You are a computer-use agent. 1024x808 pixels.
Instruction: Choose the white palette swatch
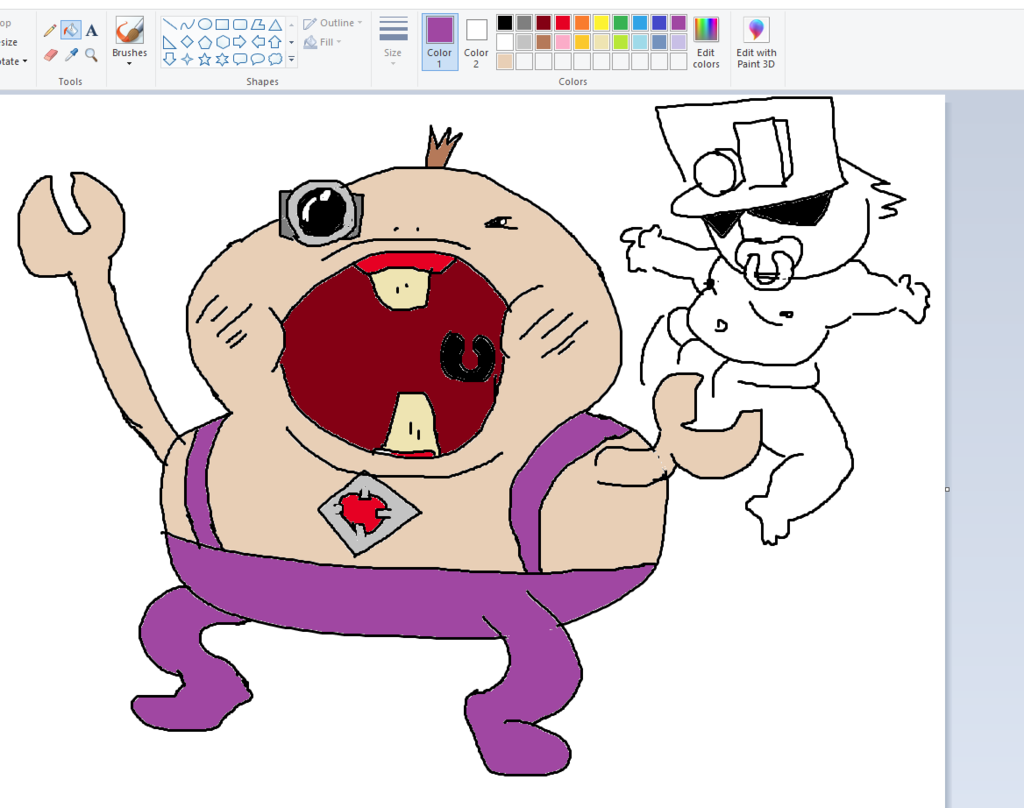tap(505, 42)
